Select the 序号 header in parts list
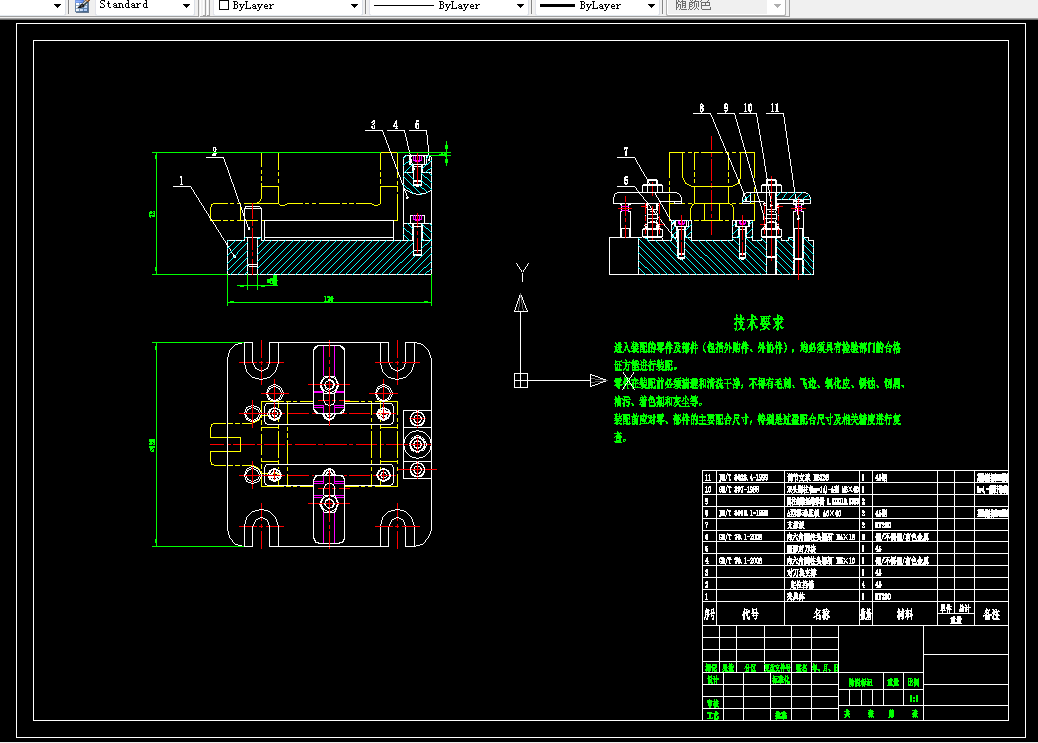This screenshot has height=743, width=1038. [710, 614]
